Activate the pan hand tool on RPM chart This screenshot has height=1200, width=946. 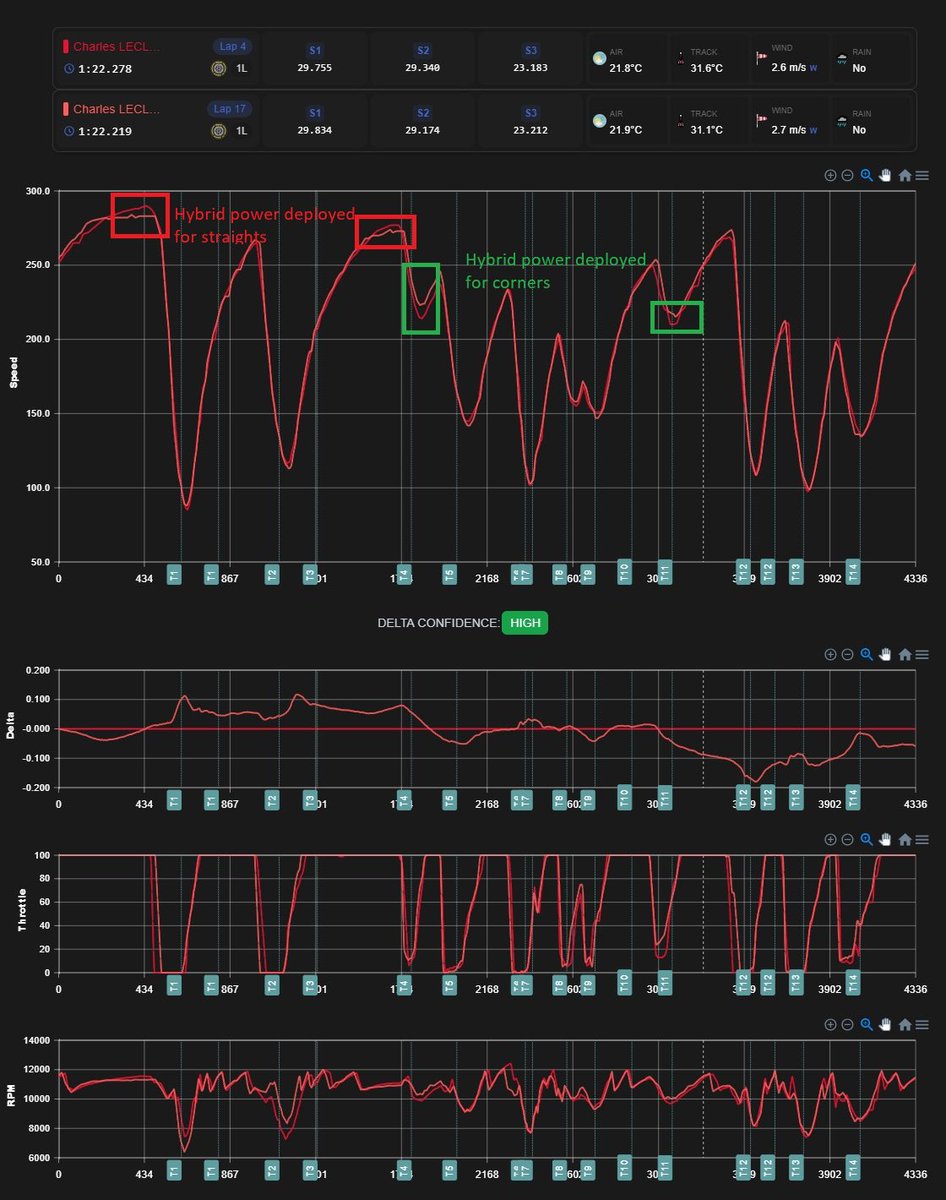click(885, 1025)
